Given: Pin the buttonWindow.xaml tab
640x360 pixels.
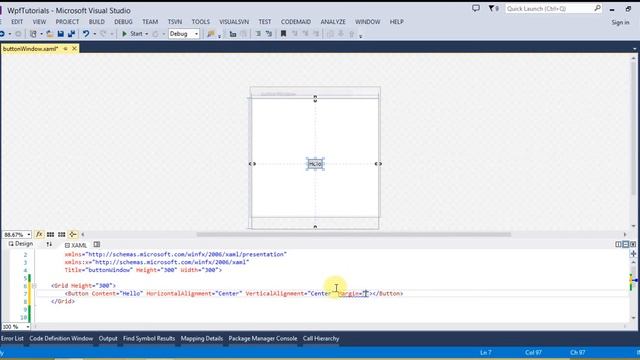Looking at the screenshot, I should pos(65,49).
